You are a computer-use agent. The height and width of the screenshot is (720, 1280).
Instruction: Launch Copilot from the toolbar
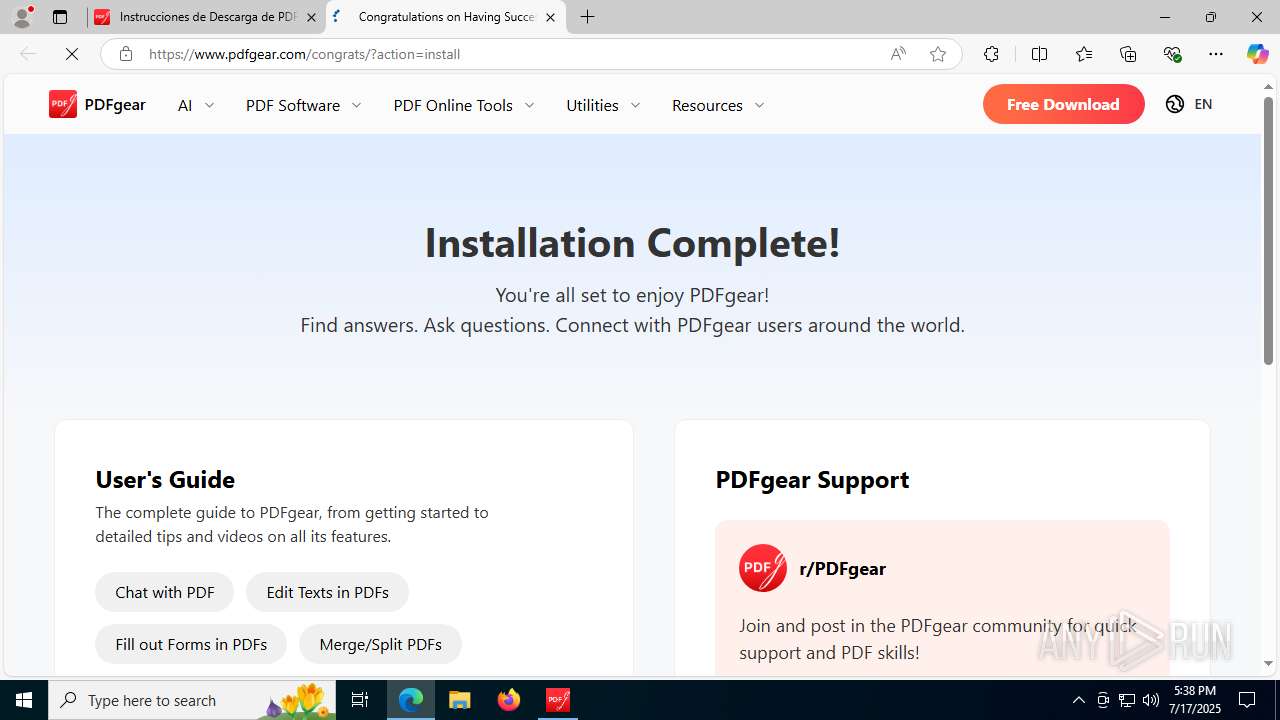click(x=1257, y=54)
